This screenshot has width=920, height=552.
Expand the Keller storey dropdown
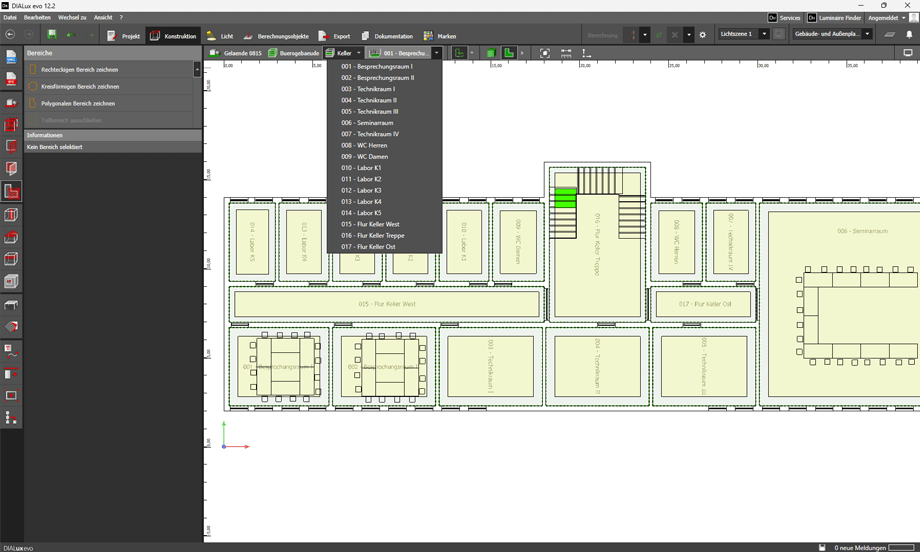point(358,53)
